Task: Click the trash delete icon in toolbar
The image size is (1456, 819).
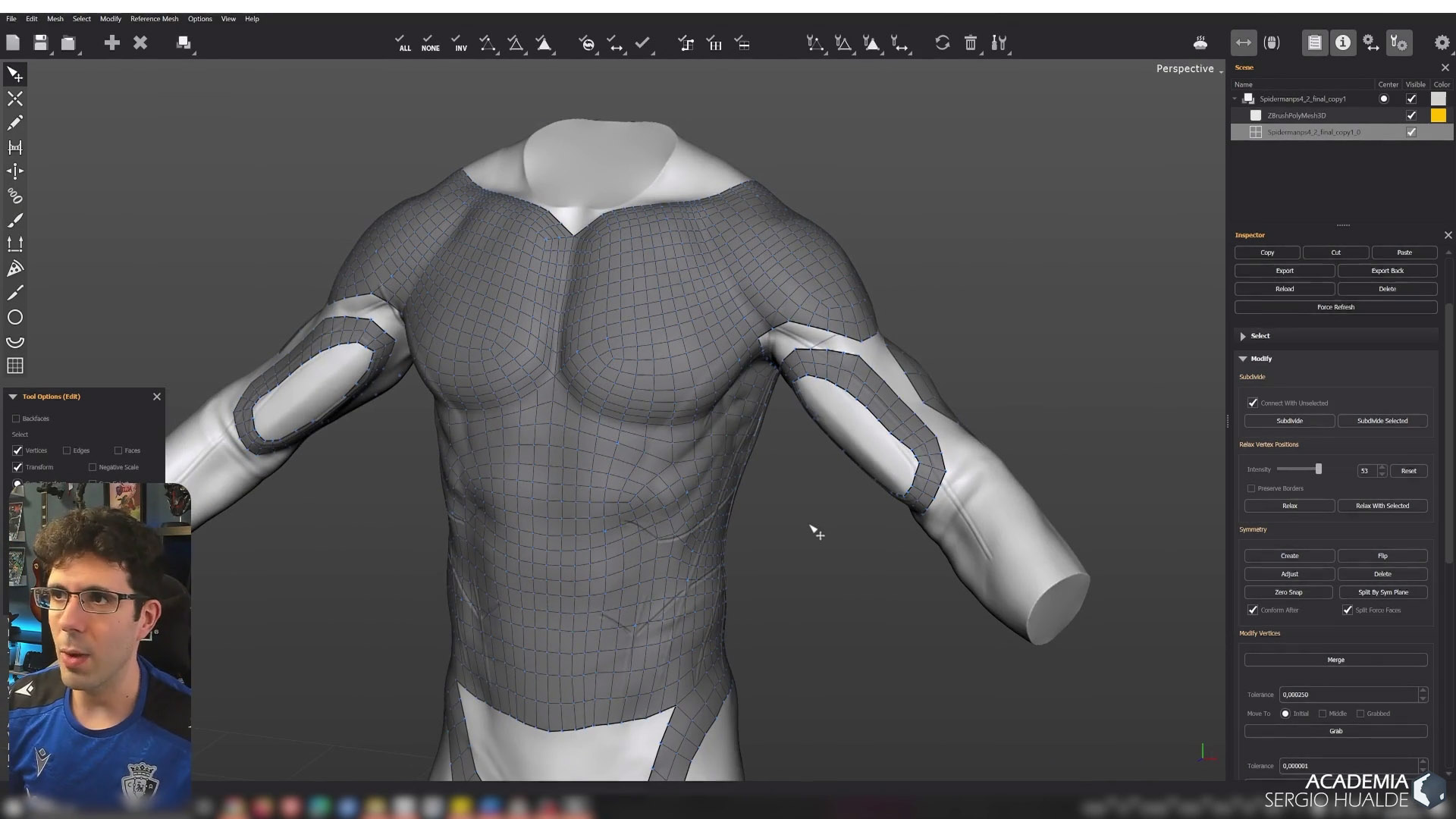Action: (x=971, y=43)
